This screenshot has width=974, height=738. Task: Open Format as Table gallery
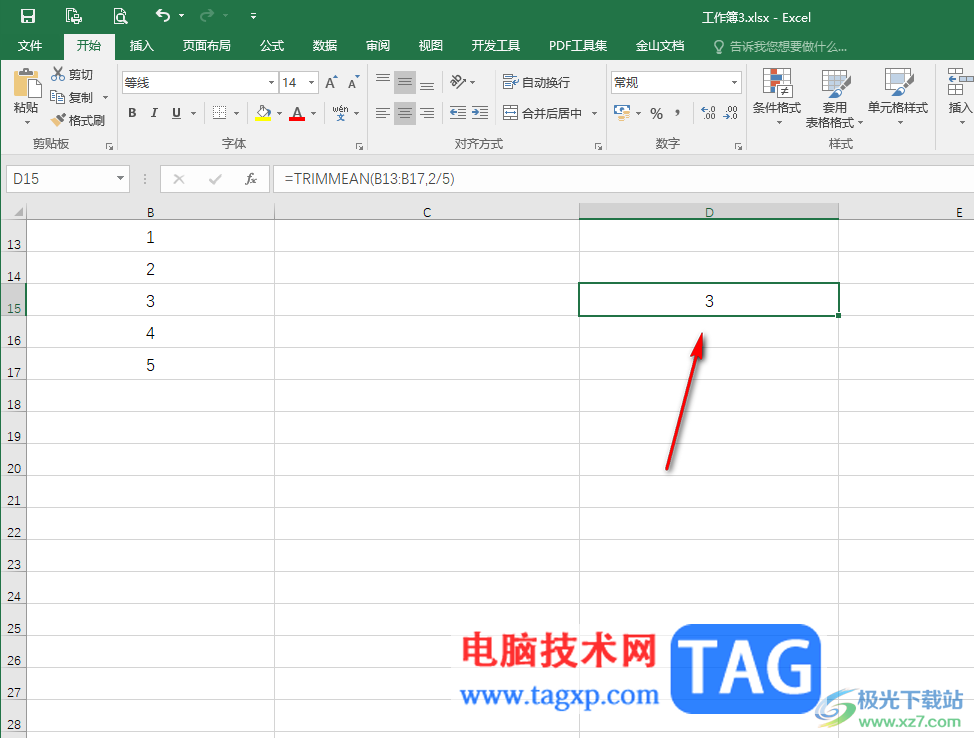click(x=834, y=98)
